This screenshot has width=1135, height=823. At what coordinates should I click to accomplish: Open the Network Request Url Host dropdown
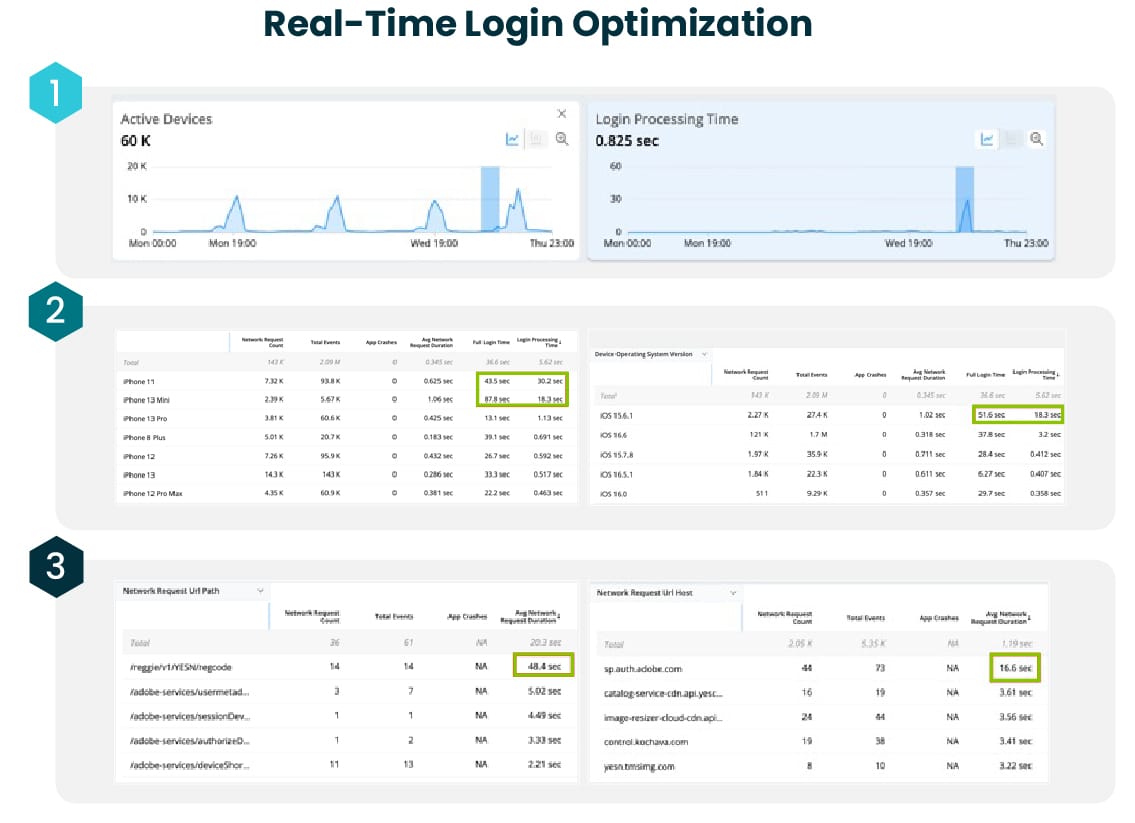pos(732,593)
